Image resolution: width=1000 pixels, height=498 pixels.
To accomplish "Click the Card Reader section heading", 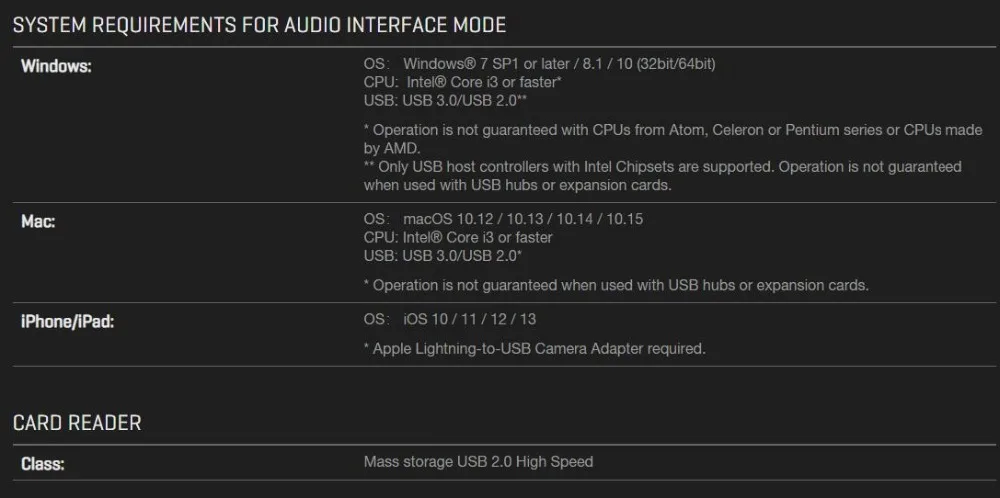I will pyautogui.click(x=77, y=423).
